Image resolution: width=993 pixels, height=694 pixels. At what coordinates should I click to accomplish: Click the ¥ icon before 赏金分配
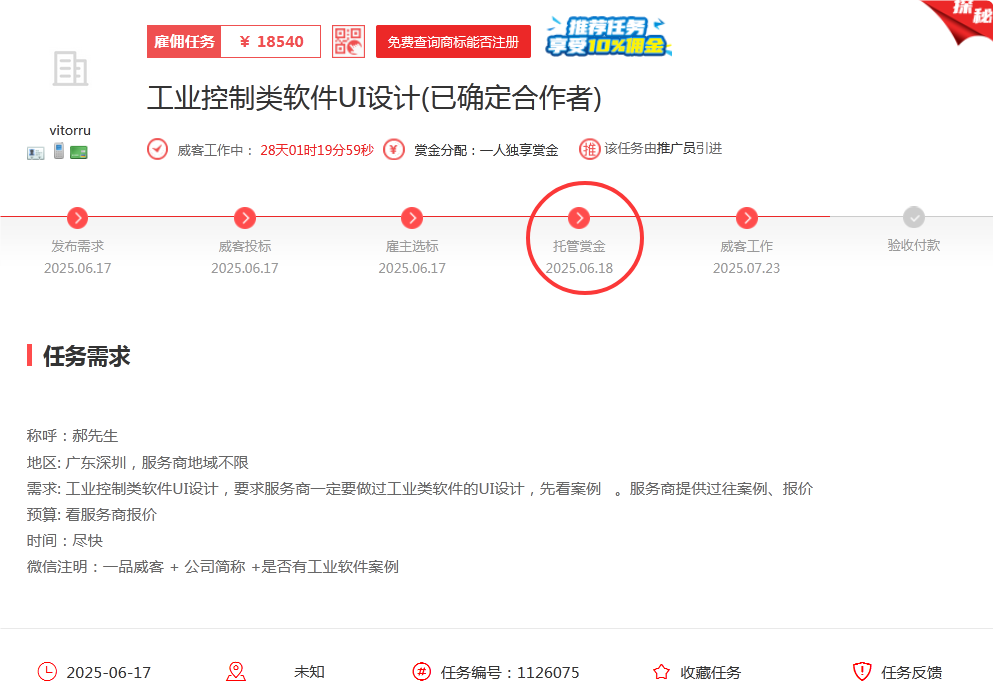[394, 148]
